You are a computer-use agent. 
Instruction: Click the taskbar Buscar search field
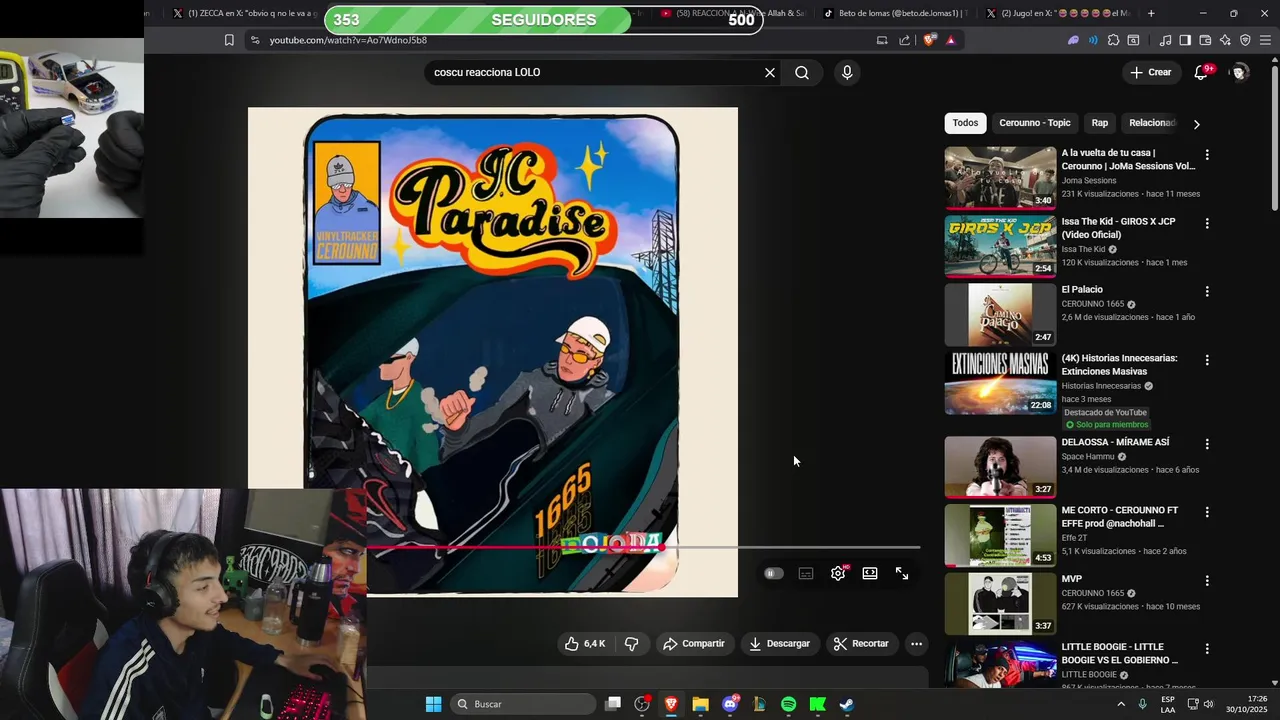click(523, 704)
